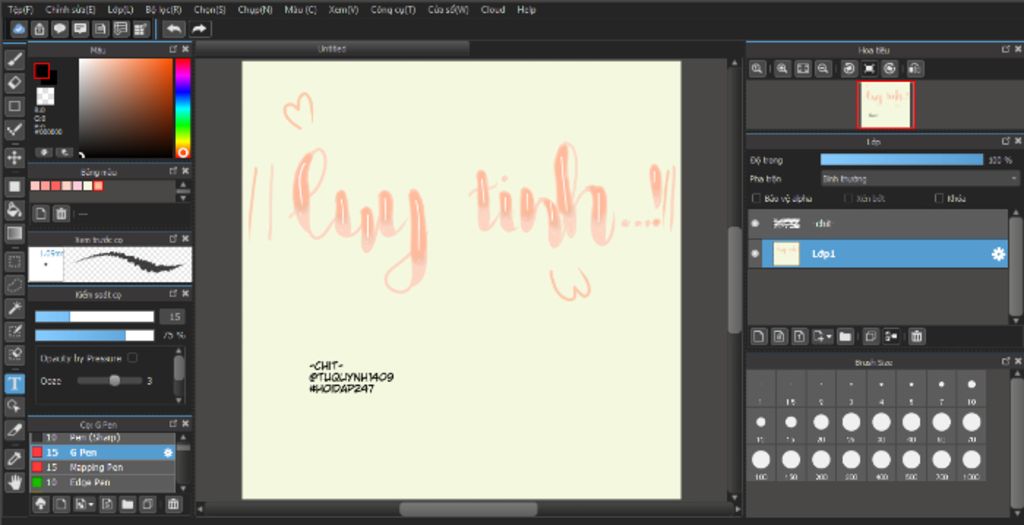Delete the brush with the trash icon
Screen dimensions: 1024x525
click(x=173, y=503)
